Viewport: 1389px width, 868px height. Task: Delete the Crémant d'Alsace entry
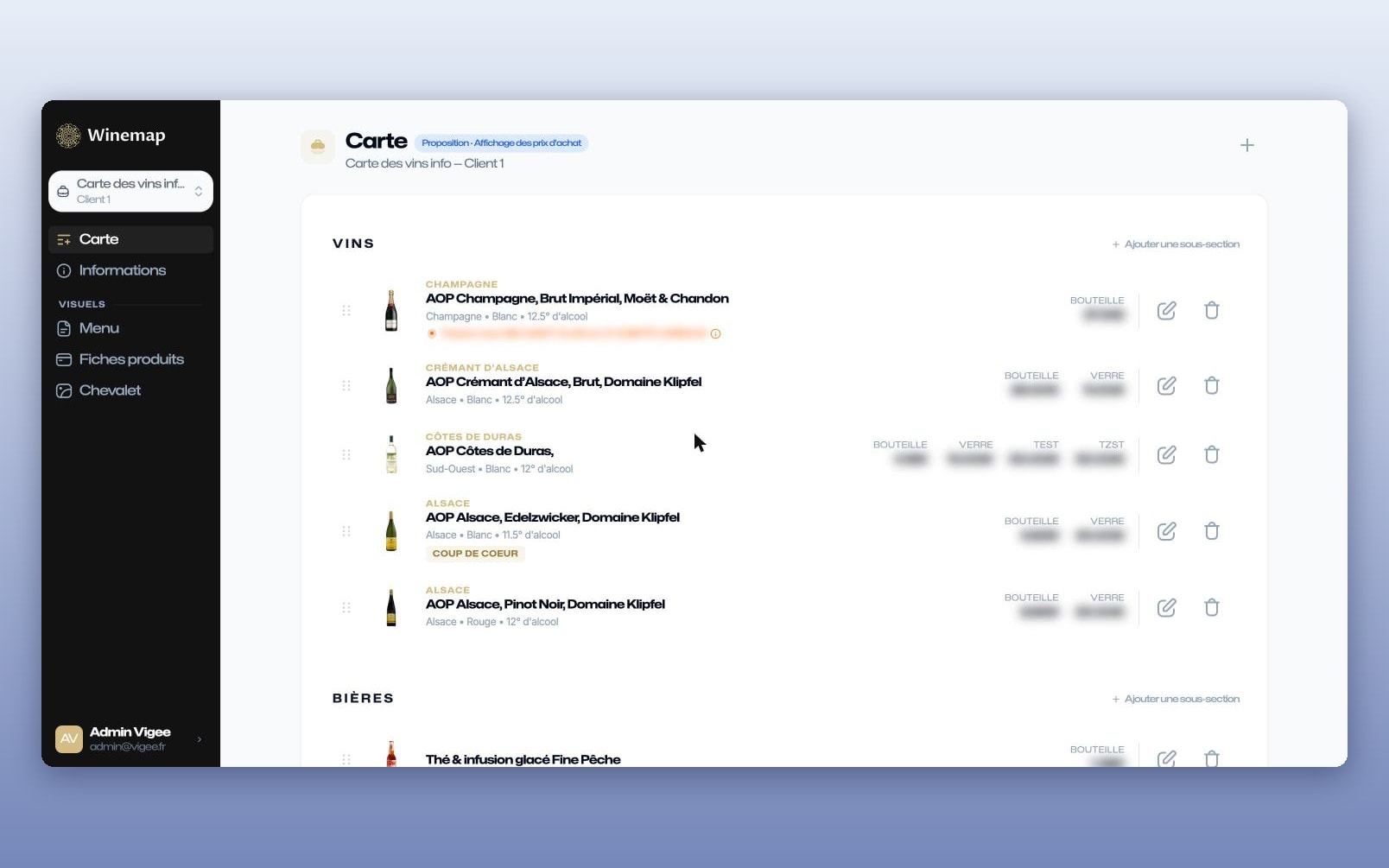1211,385
